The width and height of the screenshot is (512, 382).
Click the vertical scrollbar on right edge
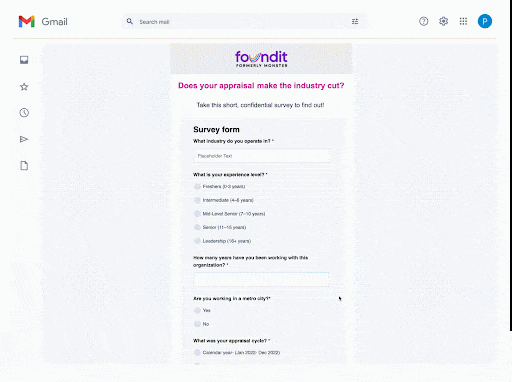[x=510, y=165]
